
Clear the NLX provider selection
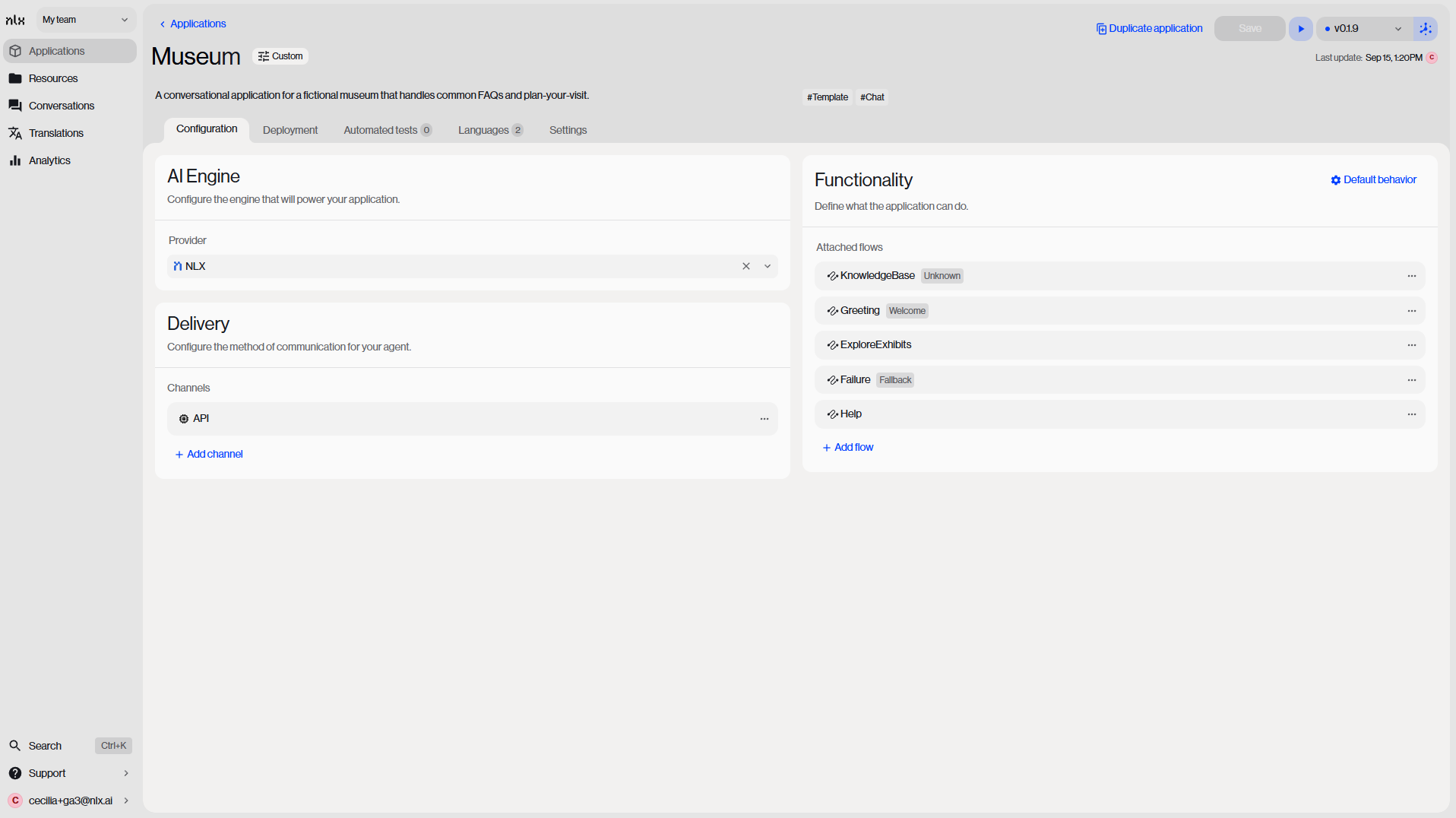(x=745, y=266)
